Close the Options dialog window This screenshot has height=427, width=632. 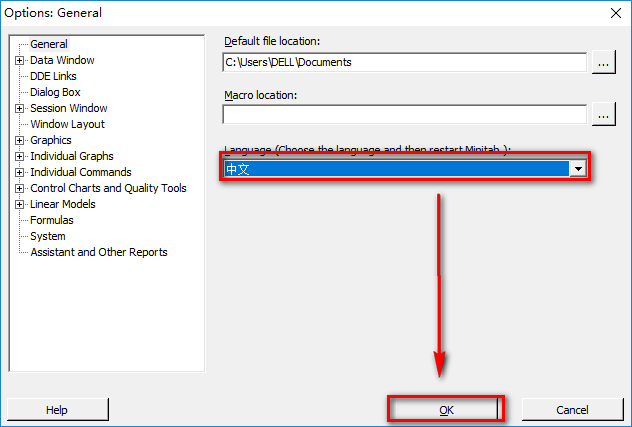click(612, 13)
